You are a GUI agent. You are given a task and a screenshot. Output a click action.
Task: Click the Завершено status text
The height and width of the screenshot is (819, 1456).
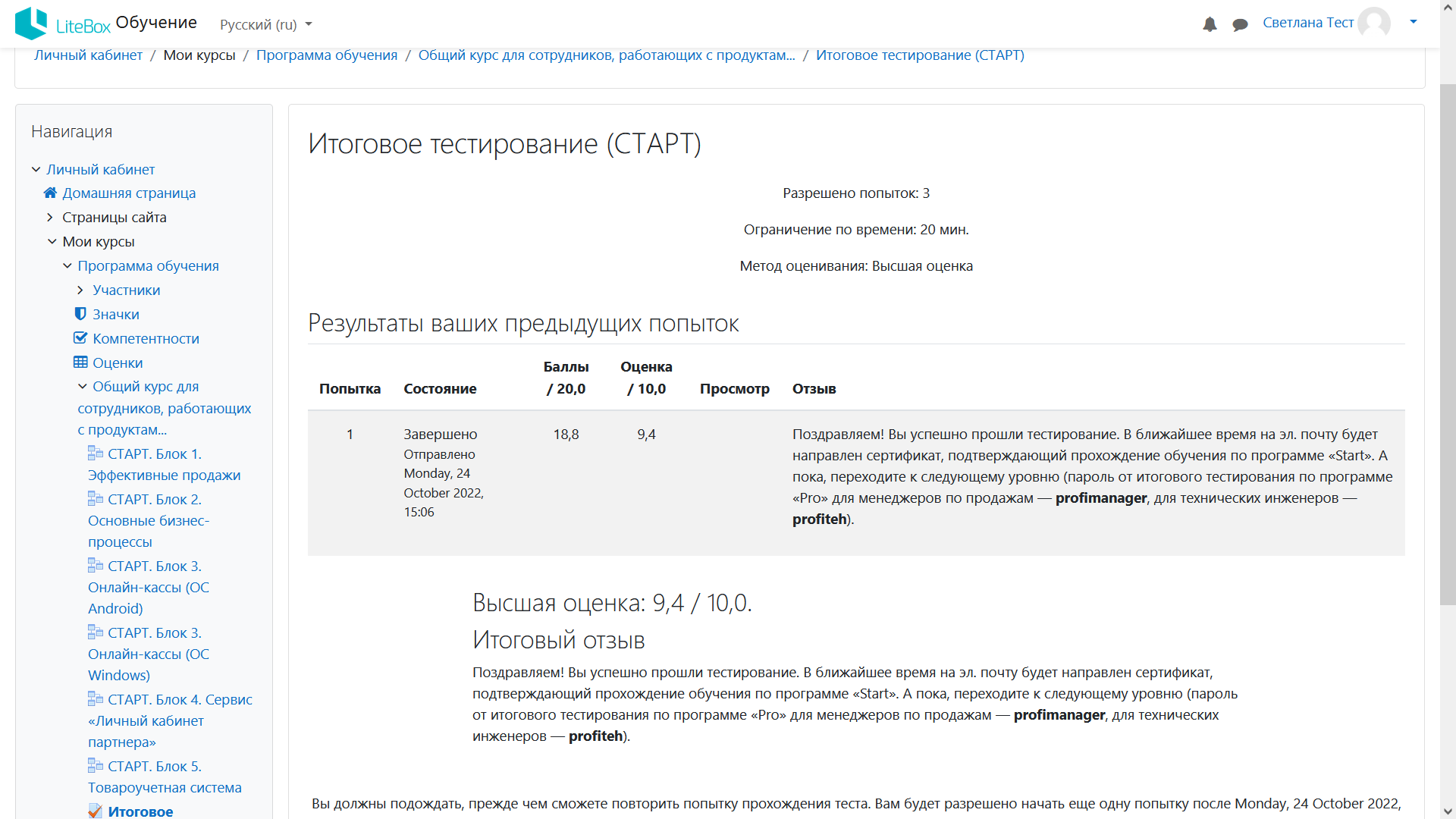(x=440, y=434)
